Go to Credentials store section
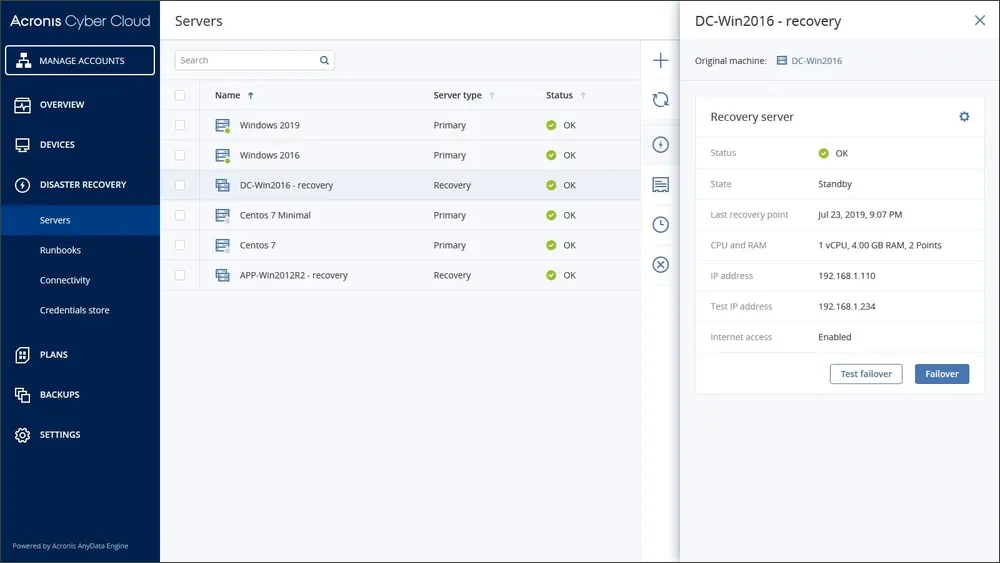This screenshot has width=1000, height=563. point(75,310)
